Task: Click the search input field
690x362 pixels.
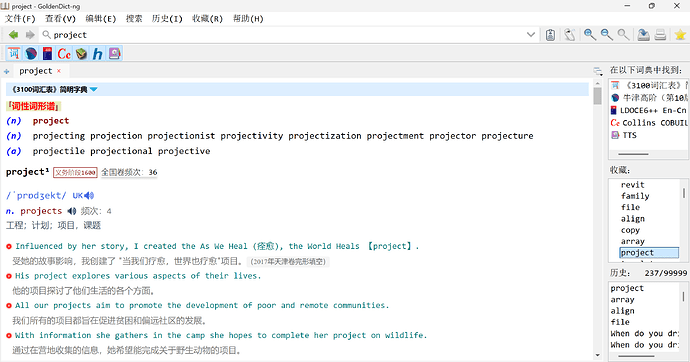Action: coord(288,35)
